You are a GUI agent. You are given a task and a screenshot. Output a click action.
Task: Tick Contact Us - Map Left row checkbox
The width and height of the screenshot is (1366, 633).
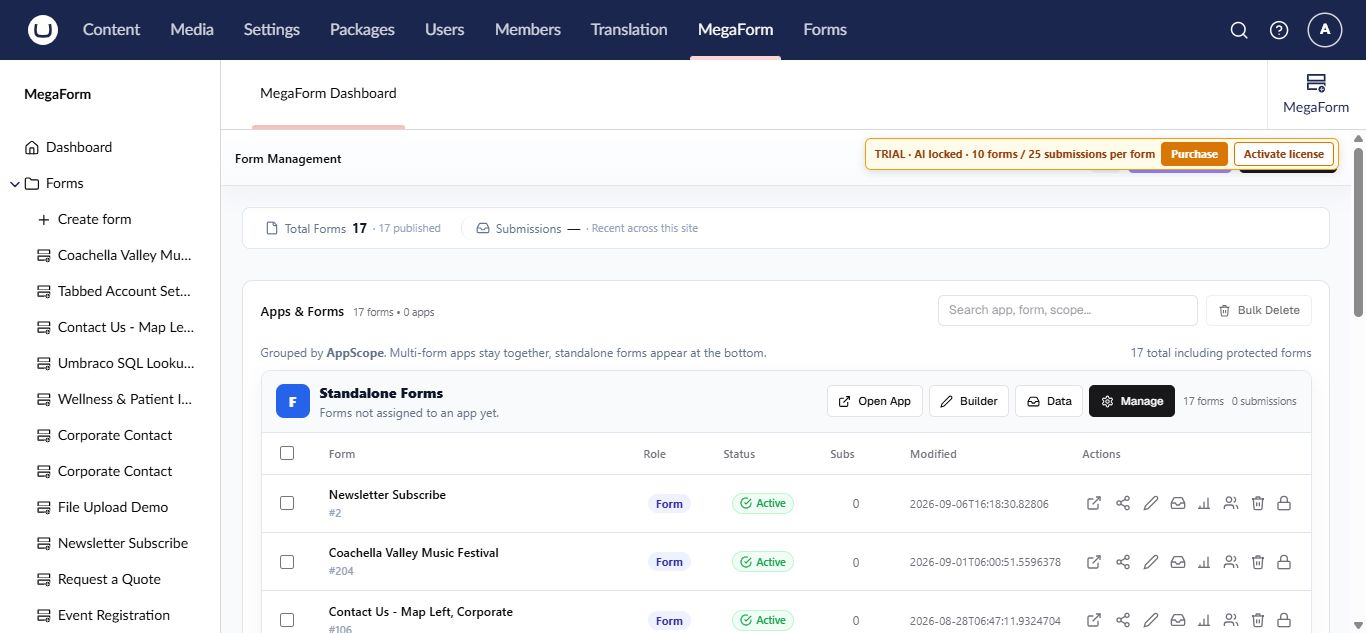pyautogui.click(x=287, y=620)
